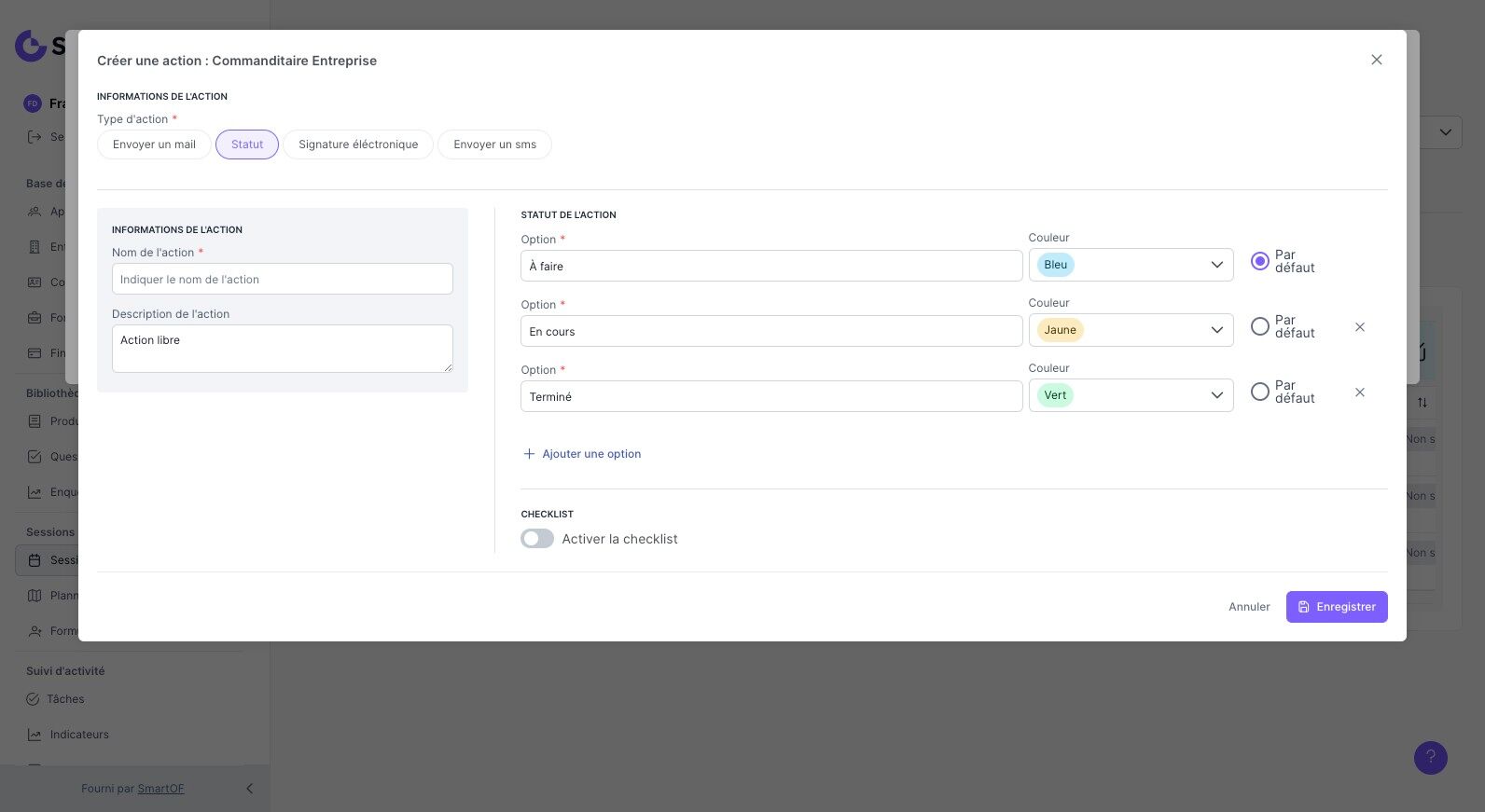
Task: Collapse sidebar with bottom chevron arrow
Action: click(249, 789)
